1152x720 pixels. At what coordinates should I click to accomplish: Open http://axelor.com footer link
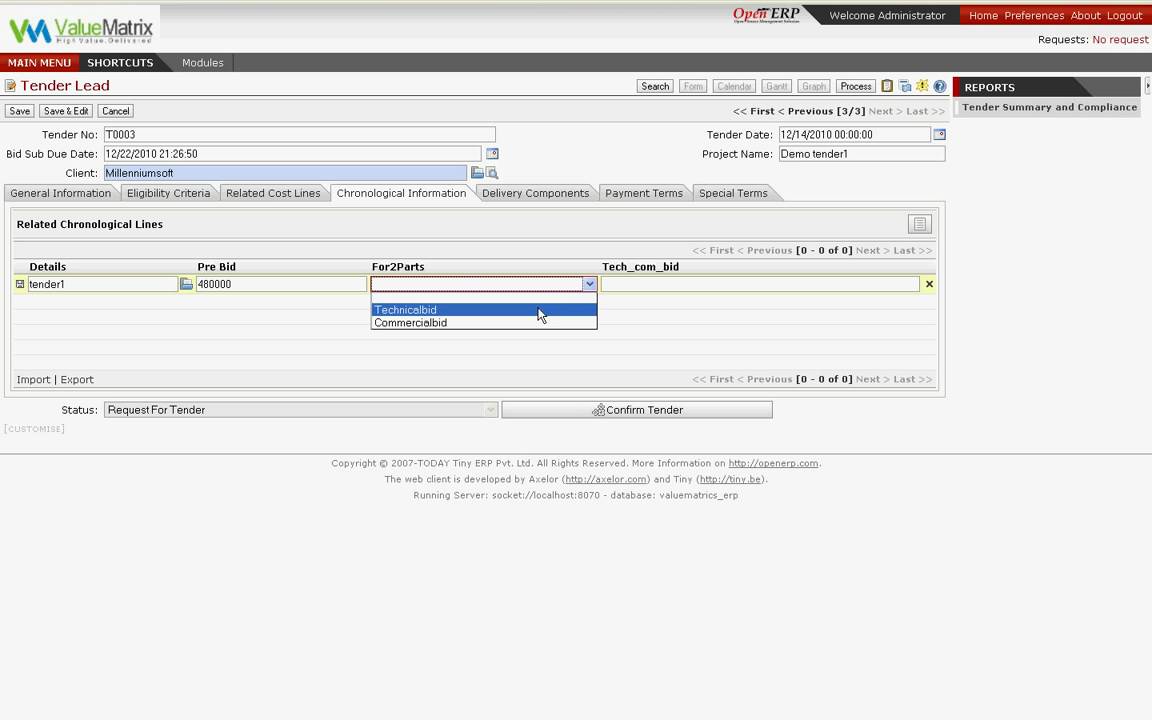(606, 479)
